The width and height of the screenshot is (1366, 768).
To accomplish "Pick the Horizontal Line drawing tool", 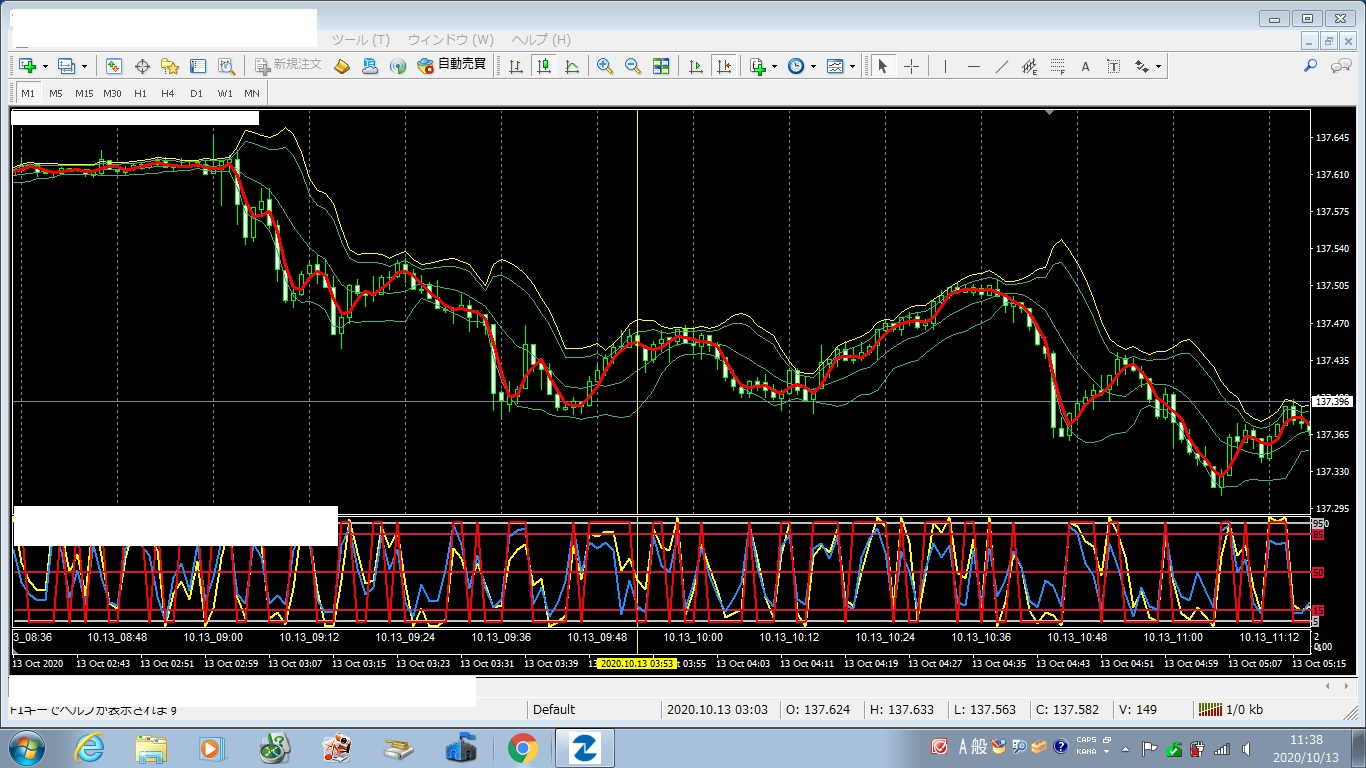I will 973,66.
